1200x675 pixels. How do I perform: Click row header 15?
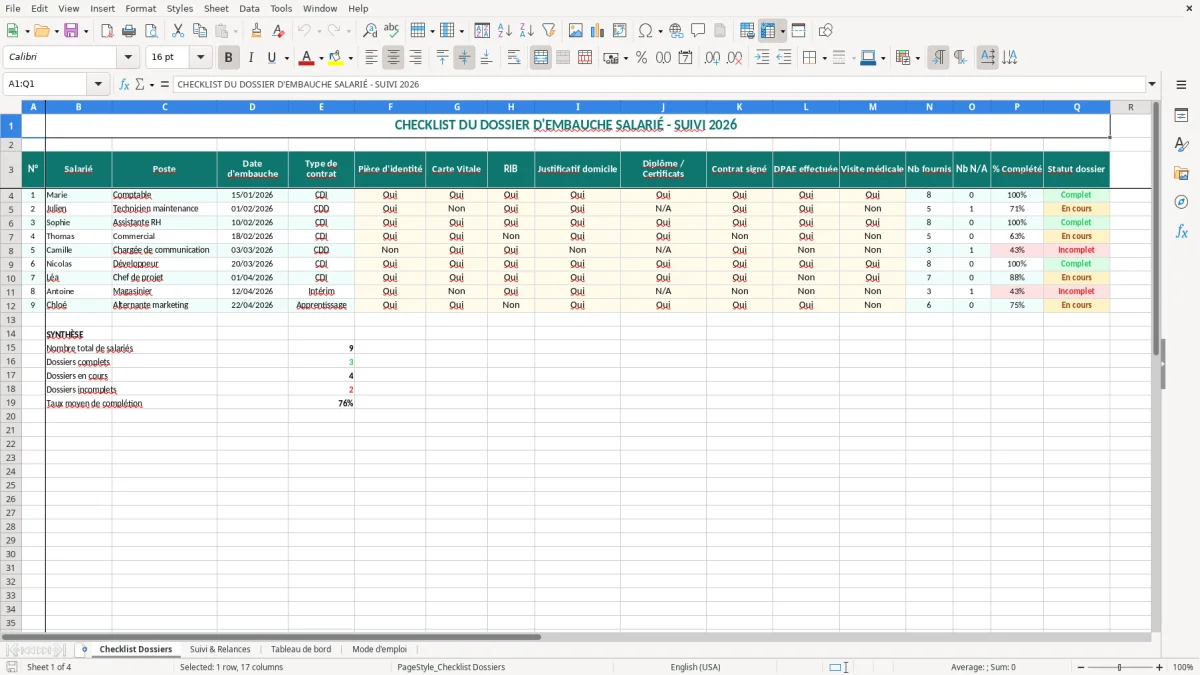click(11, 348)
